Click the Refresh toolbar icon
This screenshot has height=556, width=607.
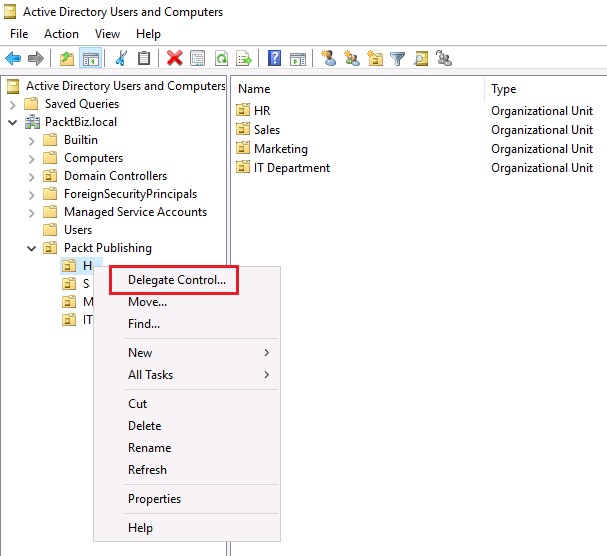pos(221,58)
